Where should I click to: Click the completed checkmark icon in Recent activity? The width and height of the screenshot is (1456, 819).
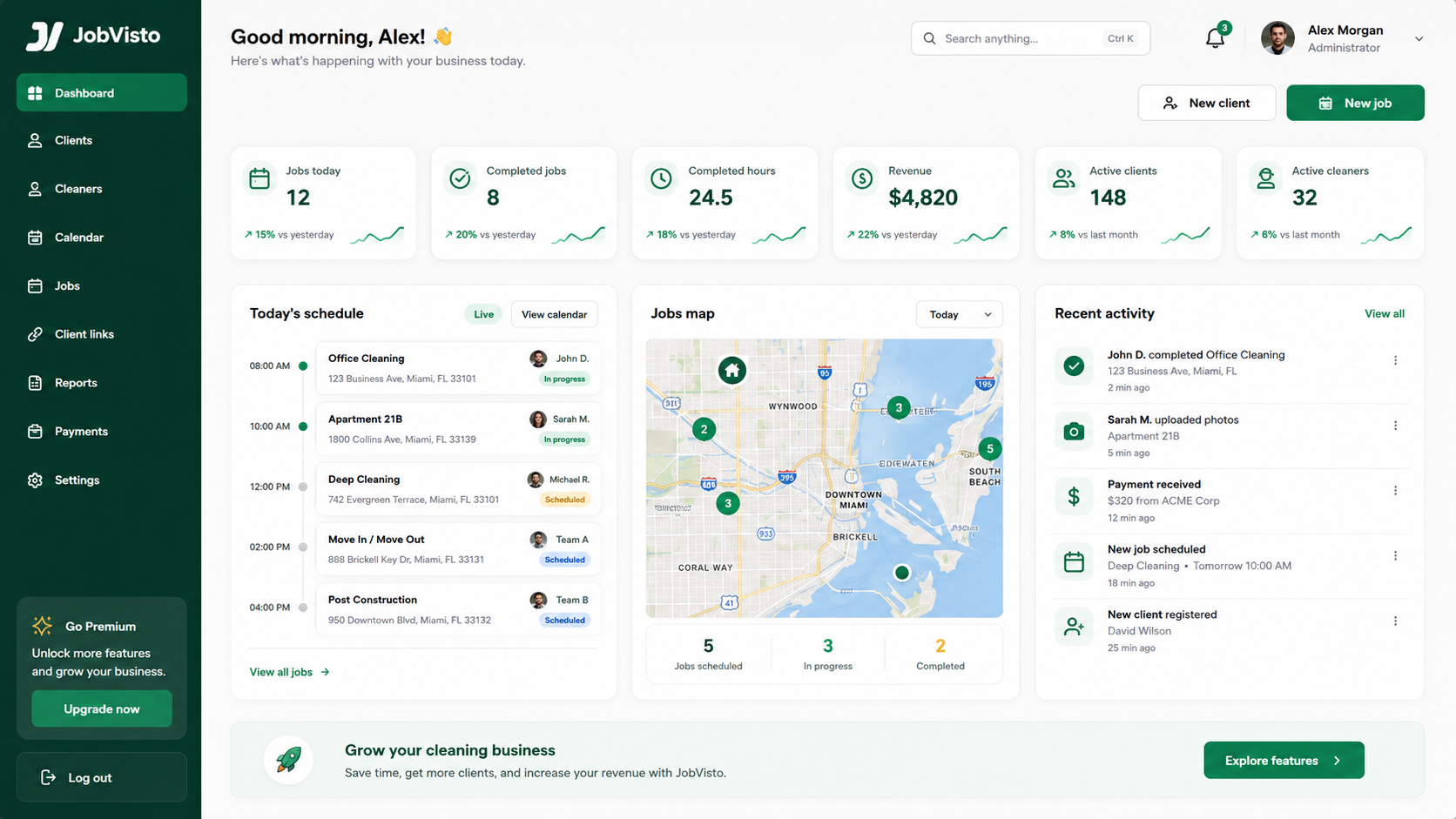[x=1074, y=366]
